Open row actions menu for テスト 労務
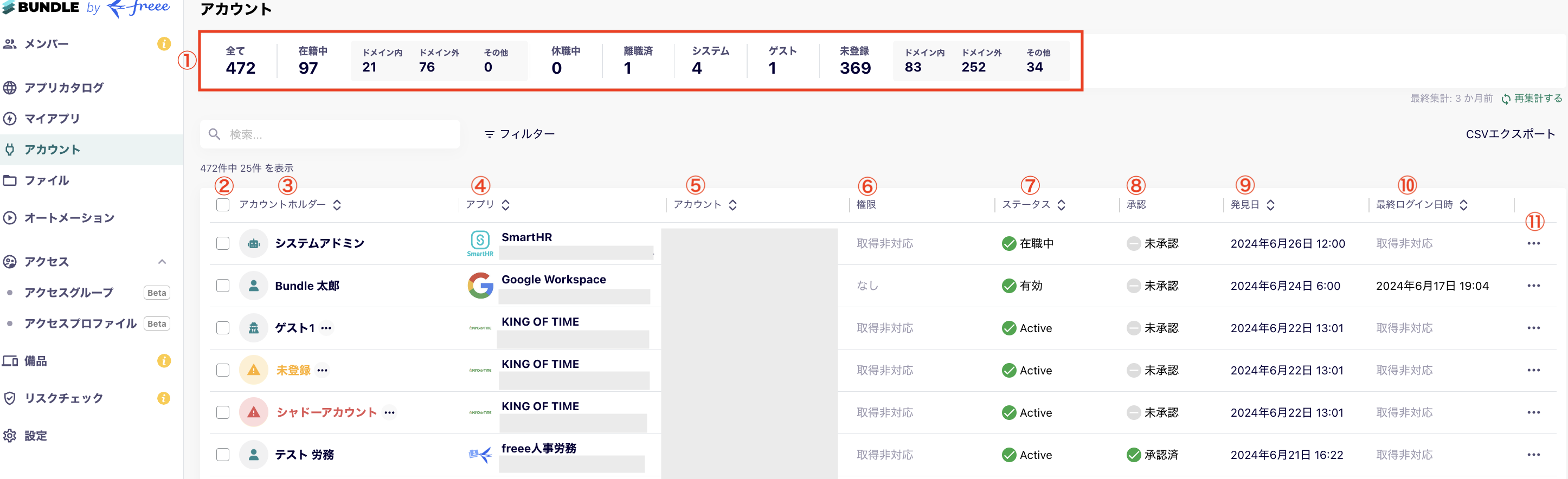Screen dimensions: 1568x479 click(x=1533, y=455)
